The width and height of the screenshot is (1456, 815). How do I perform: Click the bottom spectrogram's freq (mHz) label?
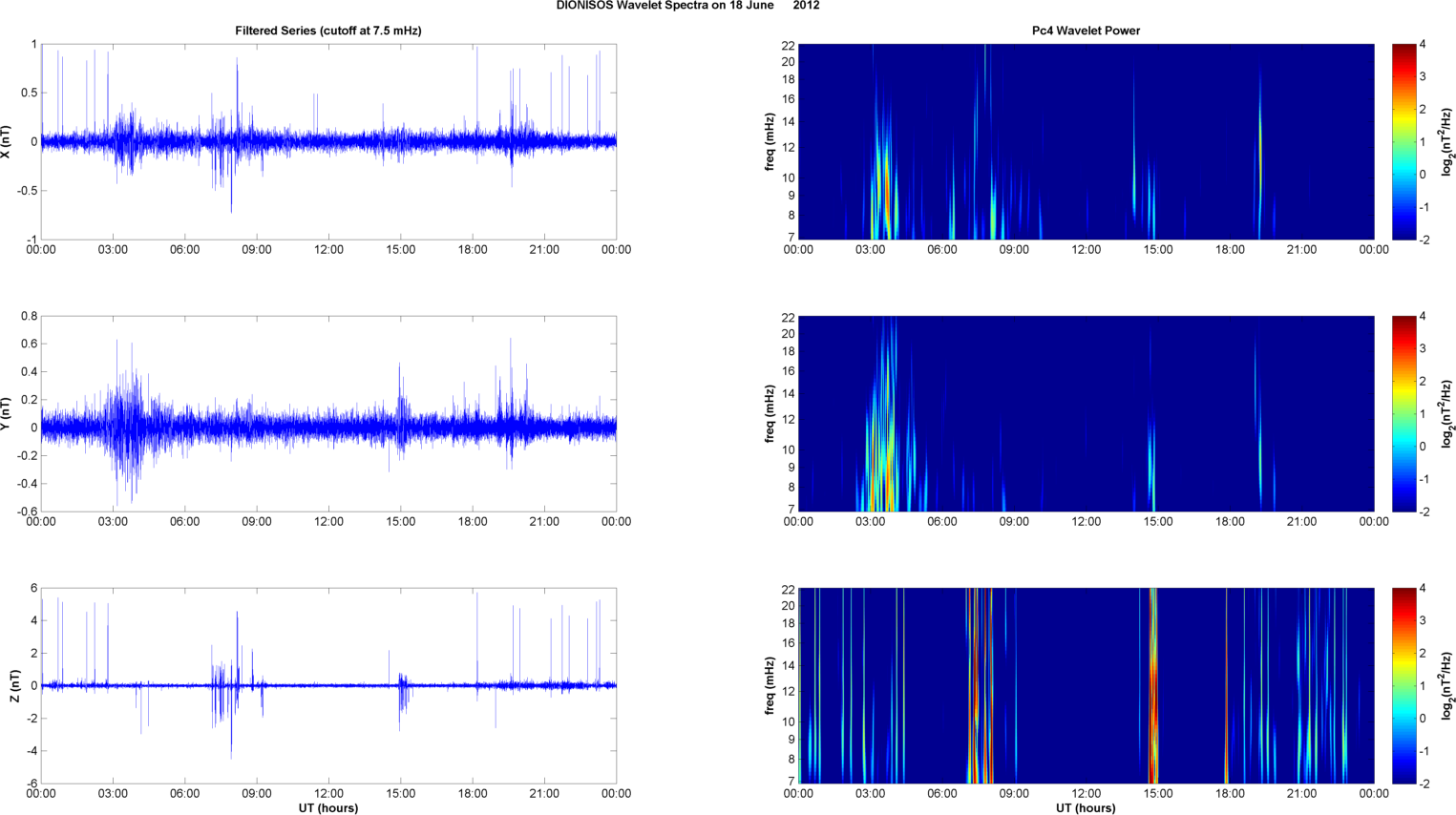769,685
